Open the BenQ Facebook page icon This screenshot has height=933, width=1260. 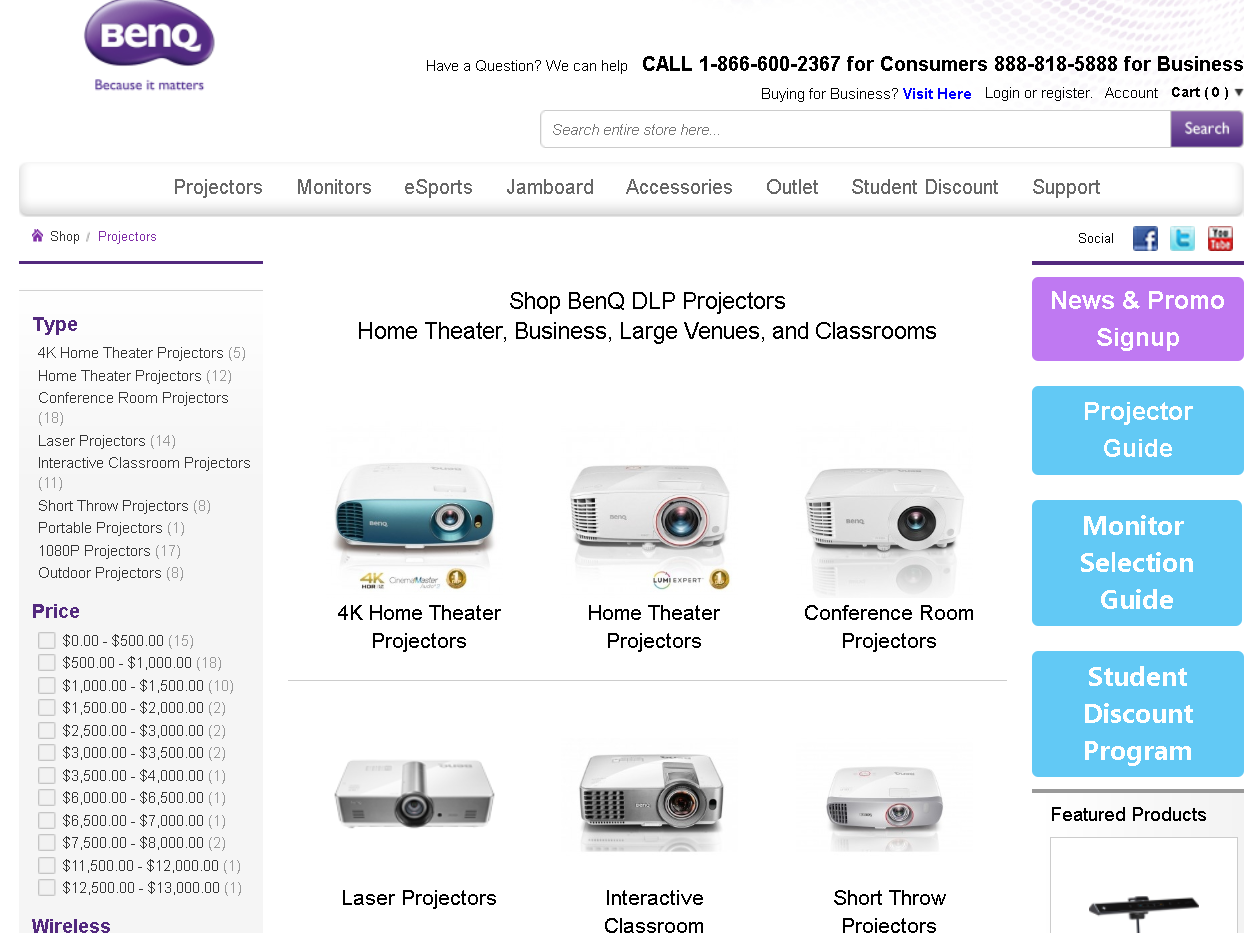1145,238
